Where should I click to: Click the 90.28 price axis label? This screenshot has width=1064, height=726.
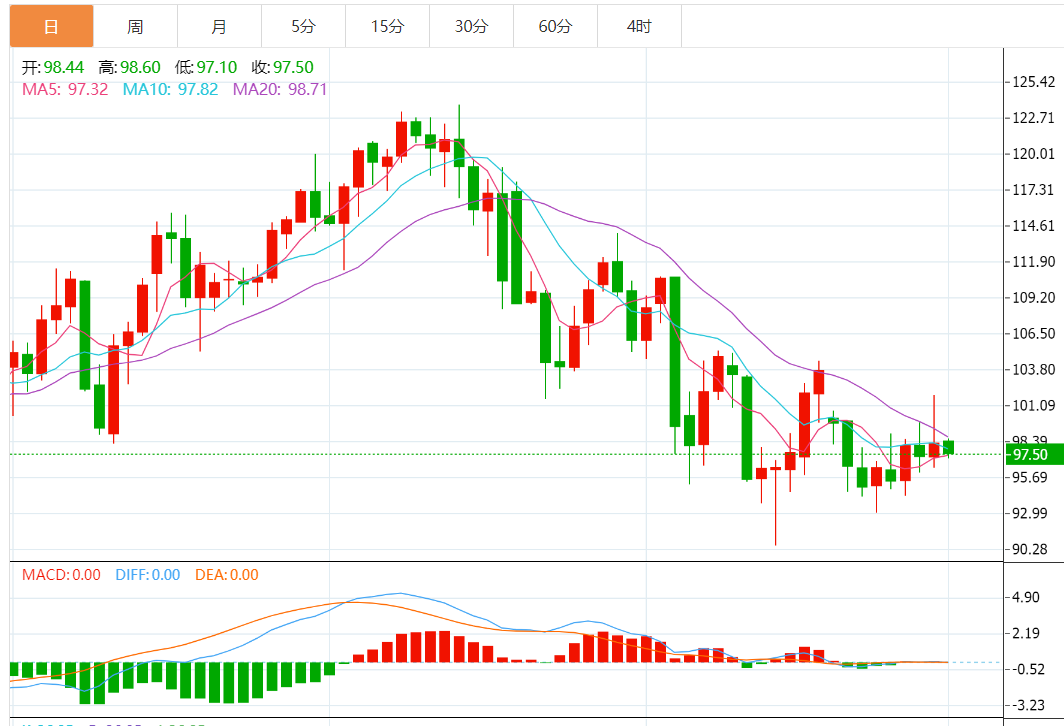1030,550
